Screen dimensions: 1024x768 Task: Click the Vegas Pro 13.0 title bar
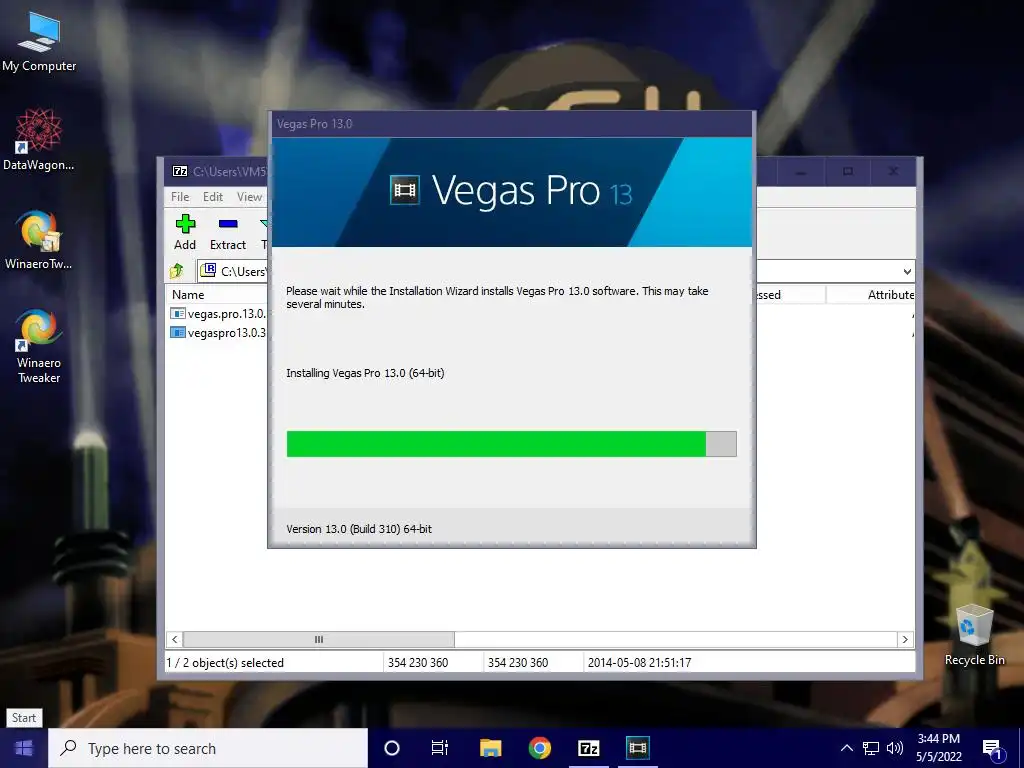pyautogui.click(x=511, y=123)
